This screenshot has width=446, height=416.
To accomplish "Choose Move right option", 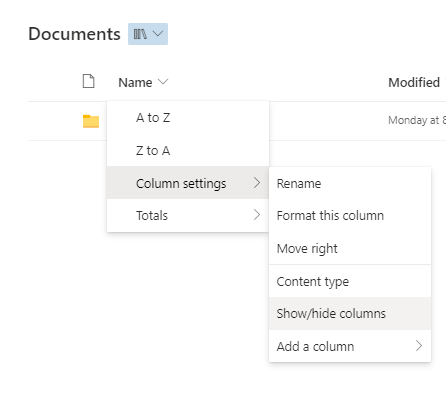I will point(350,248).
